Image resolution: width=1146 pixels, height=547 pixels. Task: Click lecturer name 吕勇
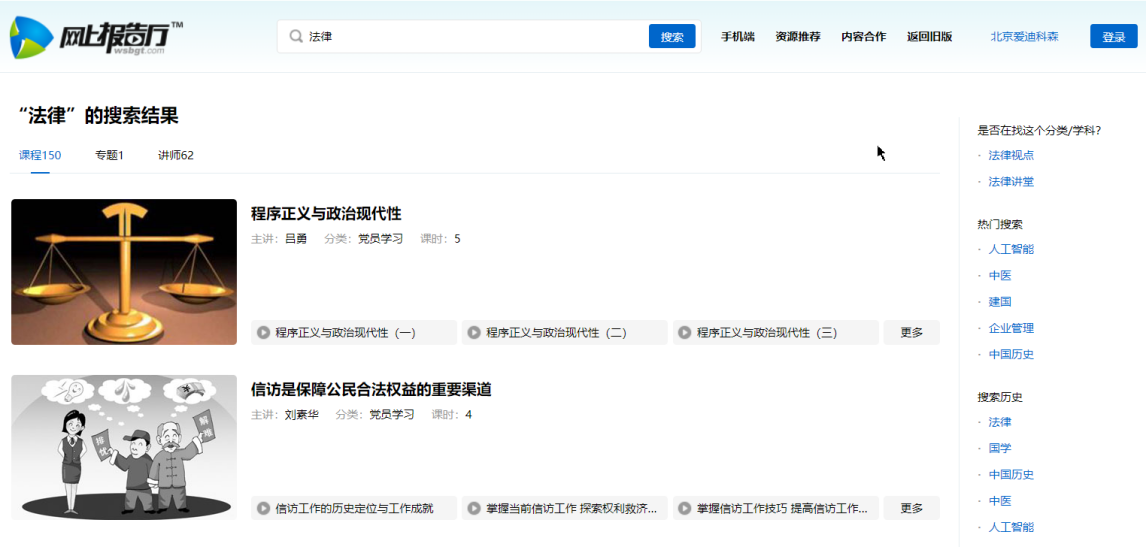click(x=296, y=238)
